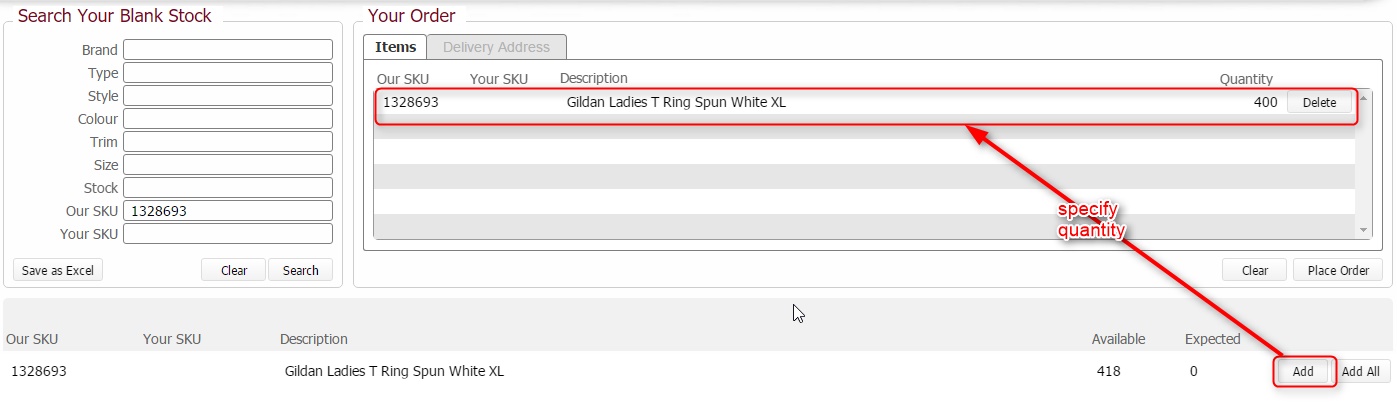Focus the Size input box
Viewport: 1397px width, 407px height.
227,165
